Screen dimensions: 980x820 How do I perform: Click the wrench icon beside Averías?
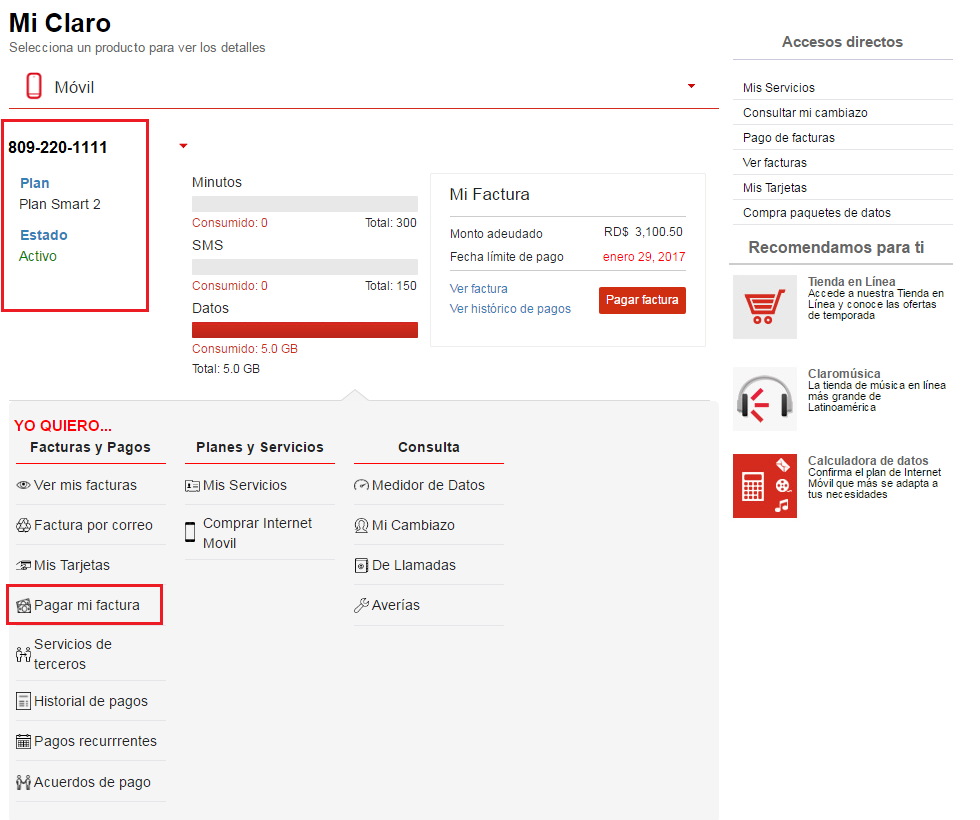tap(361, 605)
